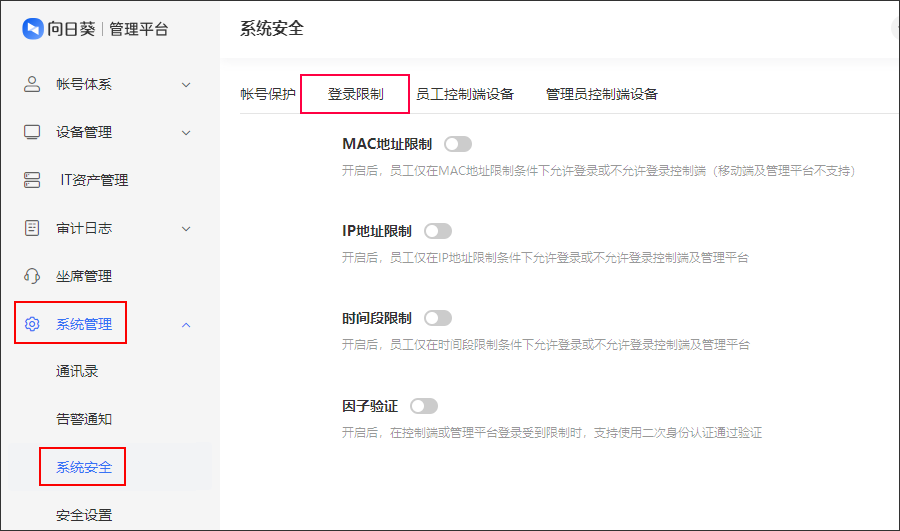Click the 向日葵 logo icon
This screenshot has height=531, width=900.
pyautogui.click(x=33, y=29)
